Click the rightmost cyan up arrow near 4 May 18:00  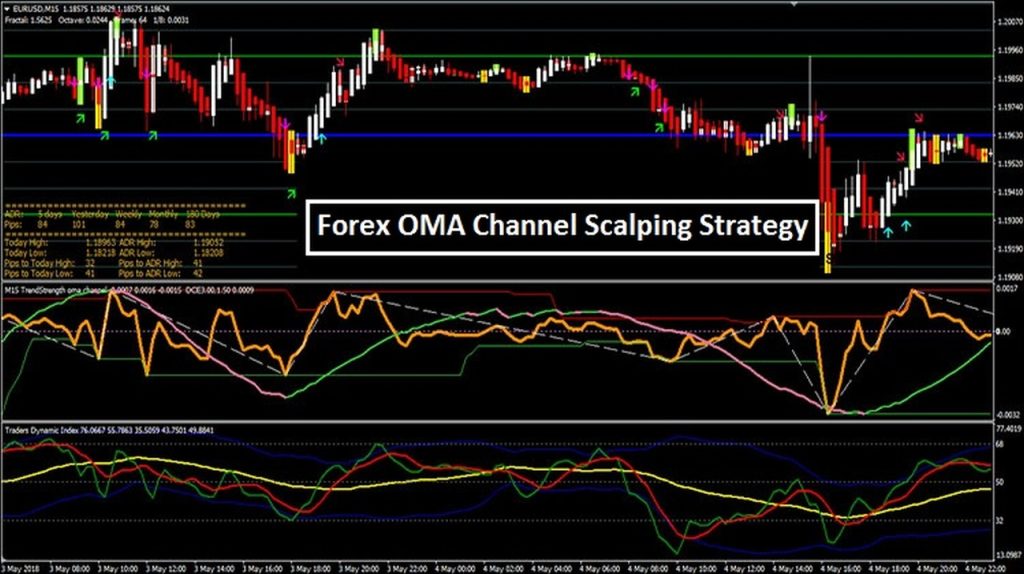coord(906,226)
